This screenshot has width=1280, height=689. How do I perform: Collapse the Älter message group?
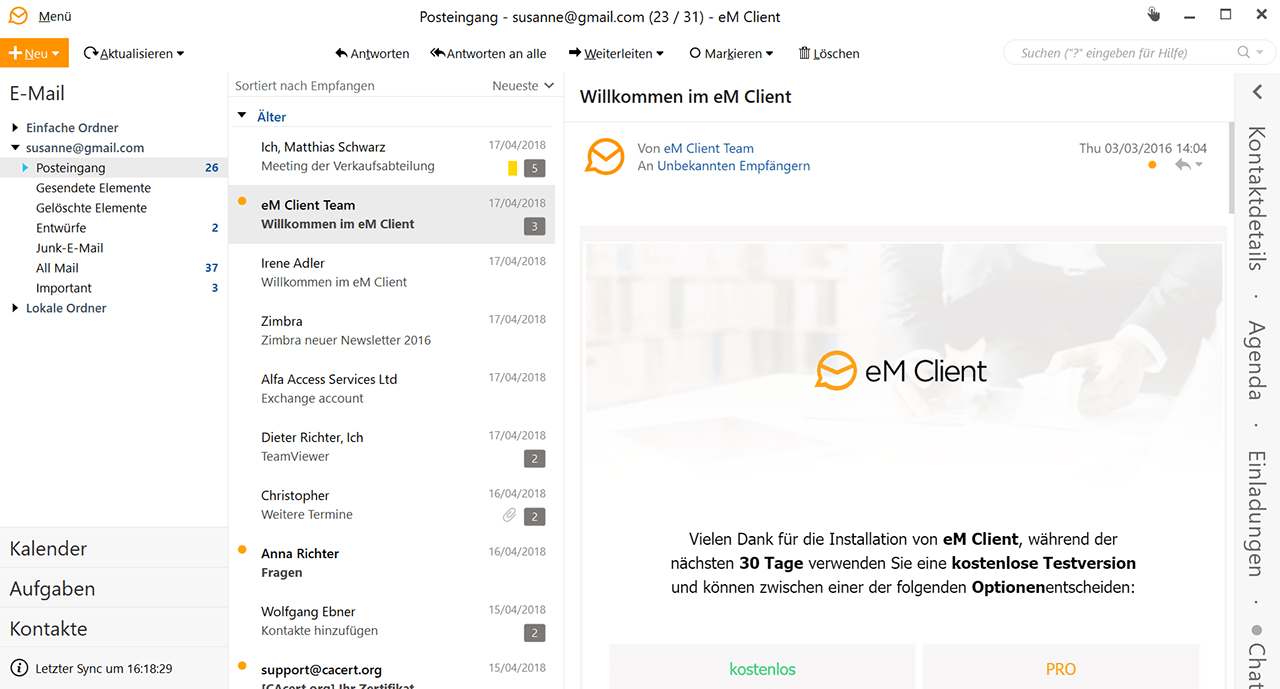[x=242, y=116]
